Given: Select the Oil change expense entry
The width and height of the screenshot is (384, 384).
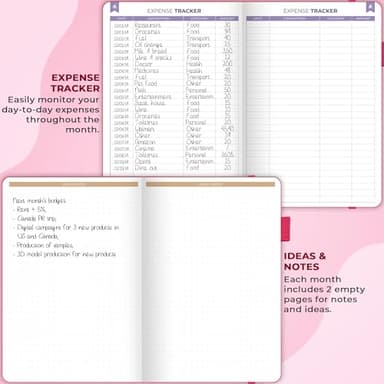Looking at the screenshot, I should tap(149, 45).
